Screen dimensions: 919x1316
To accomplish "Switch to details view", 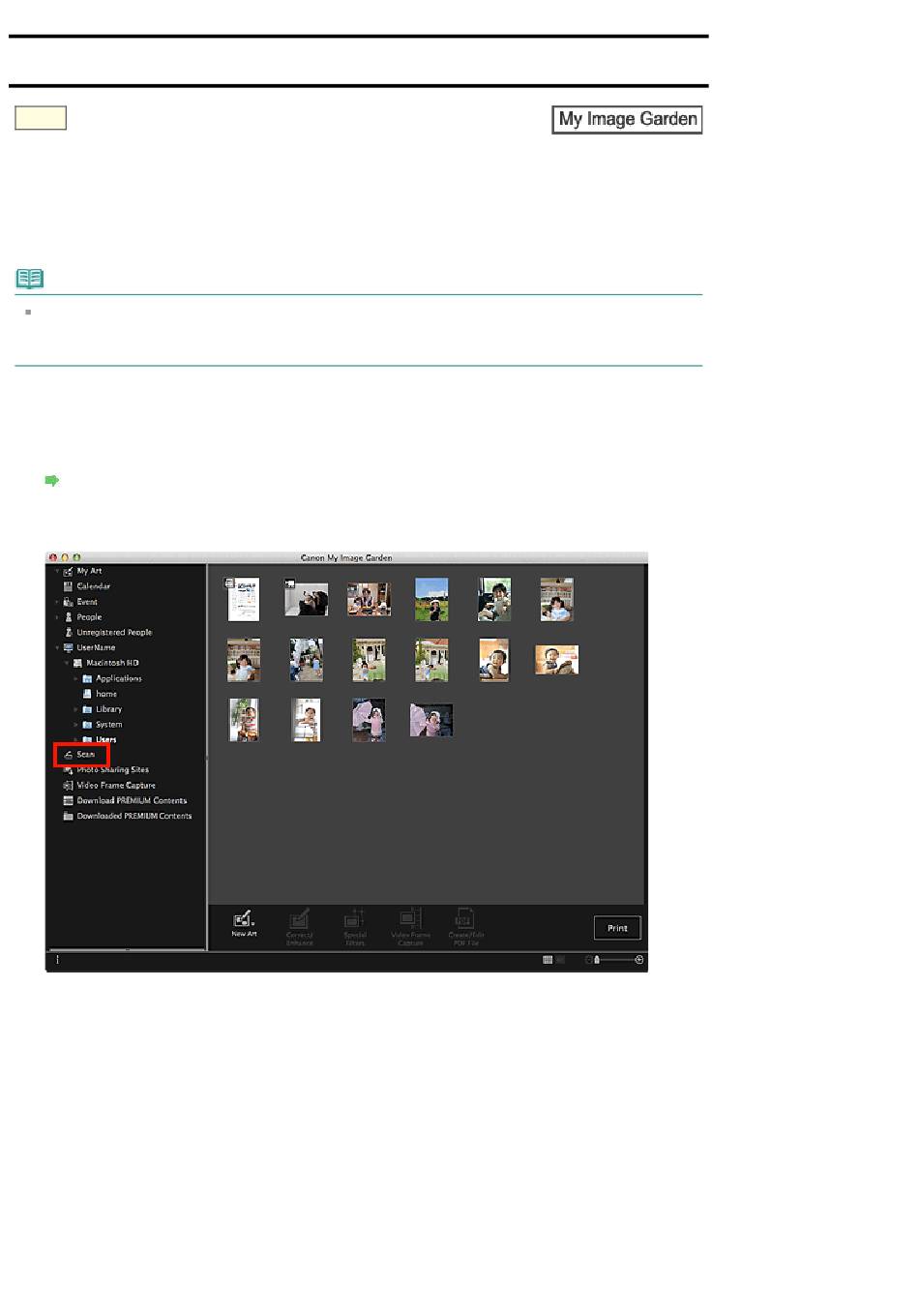I will point(560,960).
